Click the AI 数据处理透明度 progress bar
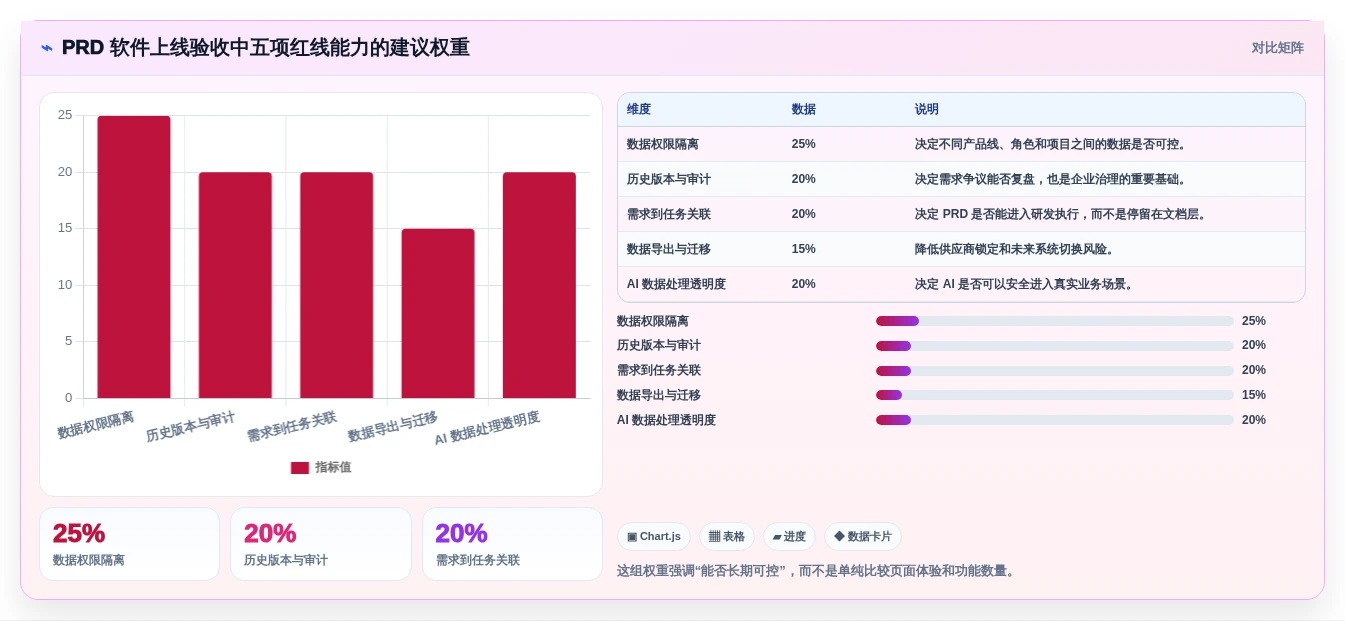The width and height of the screenshot is (1345, 621). coord(1054,420)
